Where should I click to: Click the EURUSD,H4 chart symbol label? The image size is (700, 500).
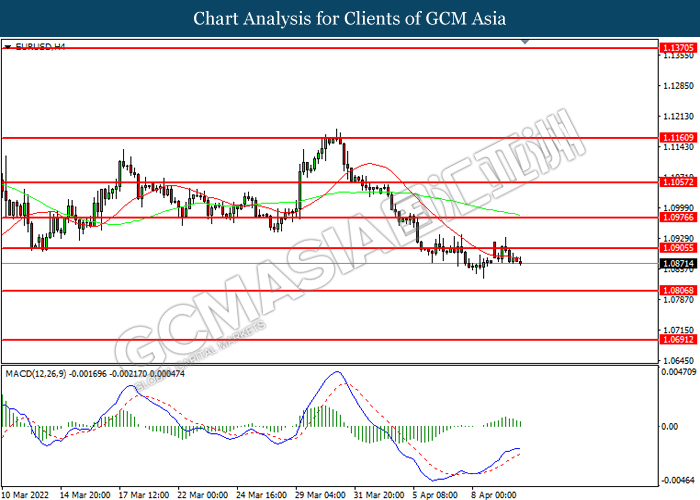pos(40,46)
